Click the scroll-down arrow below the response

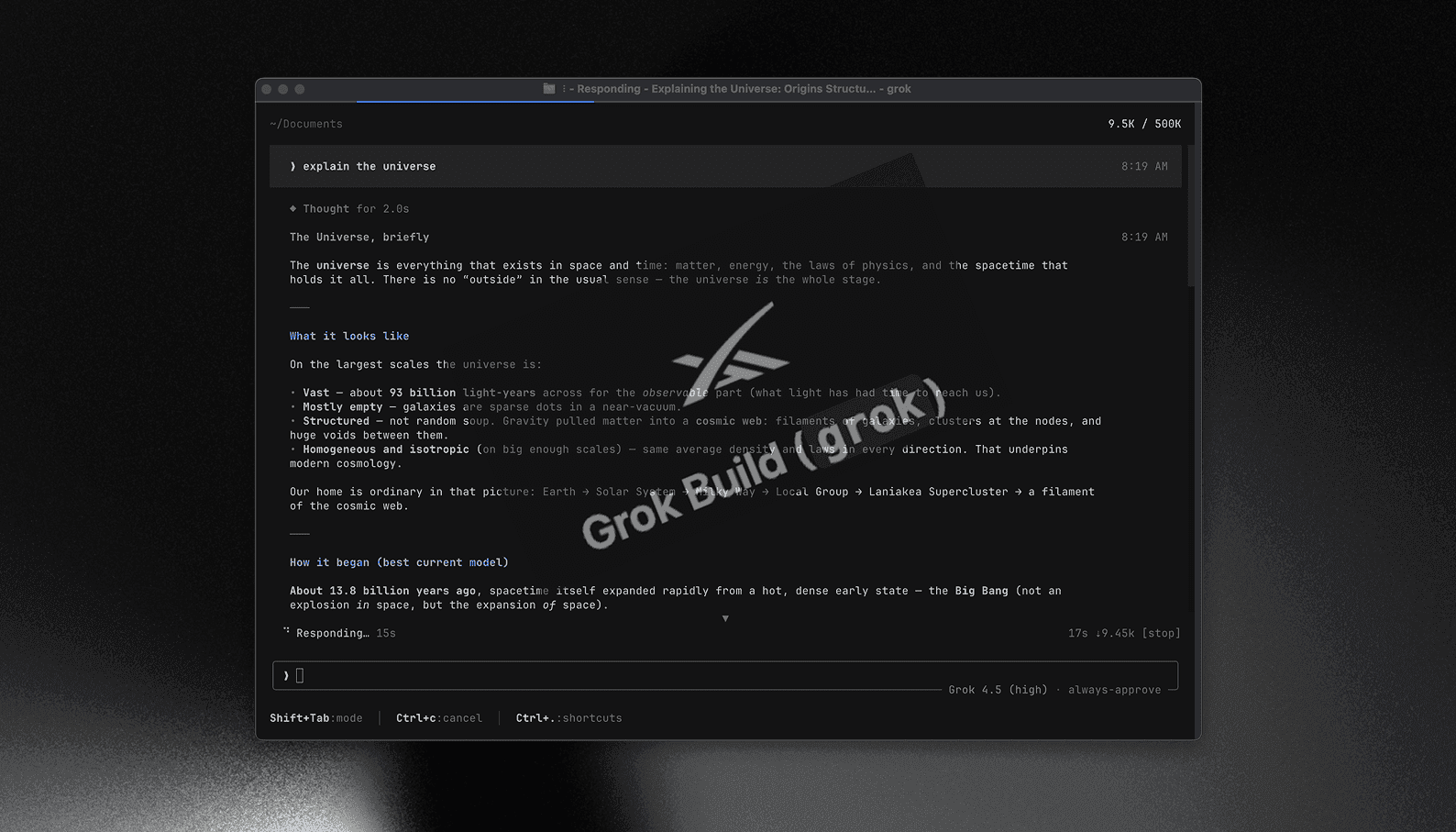coord(725,619)
